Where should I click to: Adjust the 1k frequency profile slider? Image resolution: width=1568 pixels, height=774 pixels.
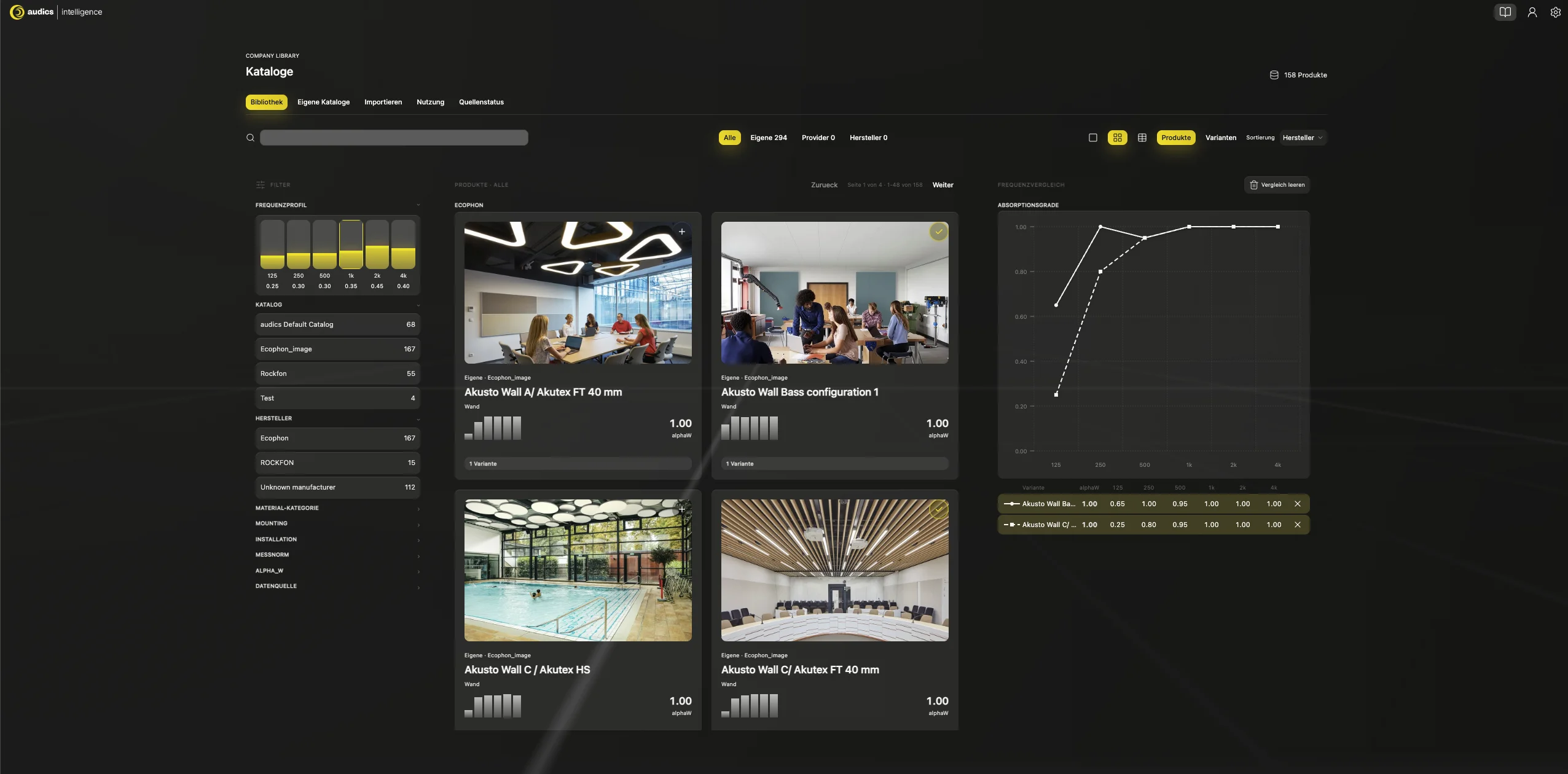[351, 244]
